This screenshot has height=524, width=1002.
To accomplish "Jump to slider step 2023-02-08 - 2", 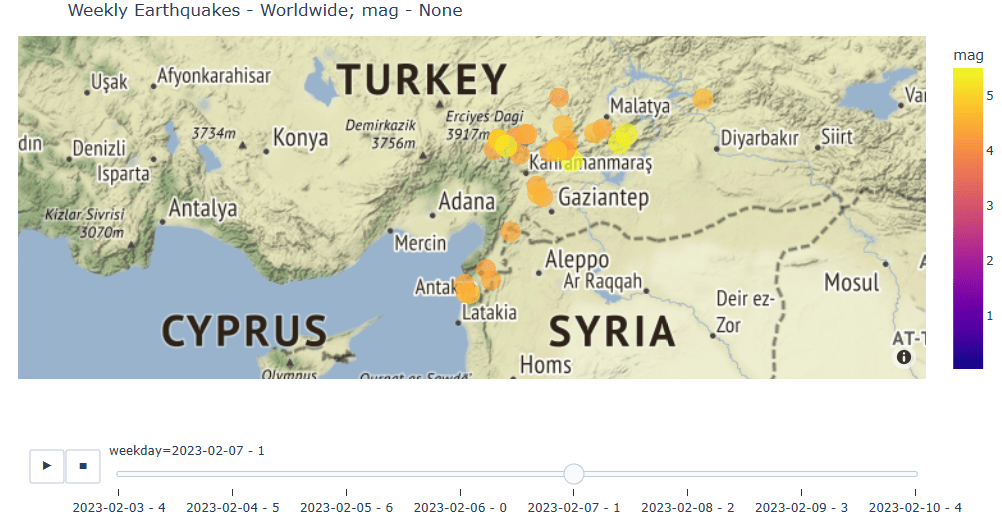I will (688, 507).
